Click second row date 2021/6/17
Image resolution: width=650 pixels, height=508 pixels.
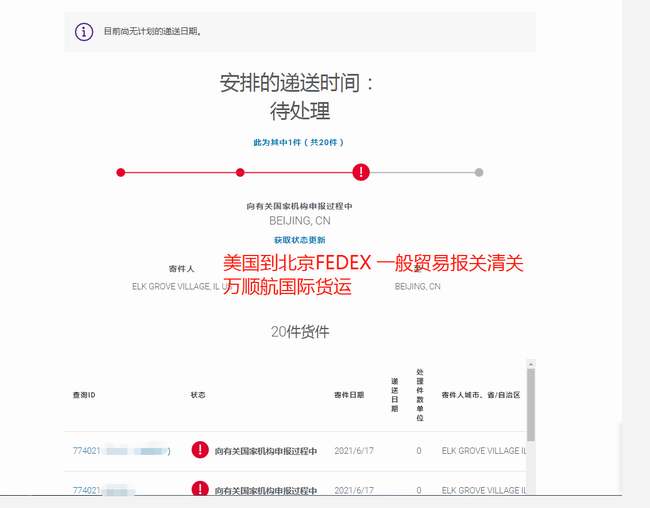click(354, 490)
